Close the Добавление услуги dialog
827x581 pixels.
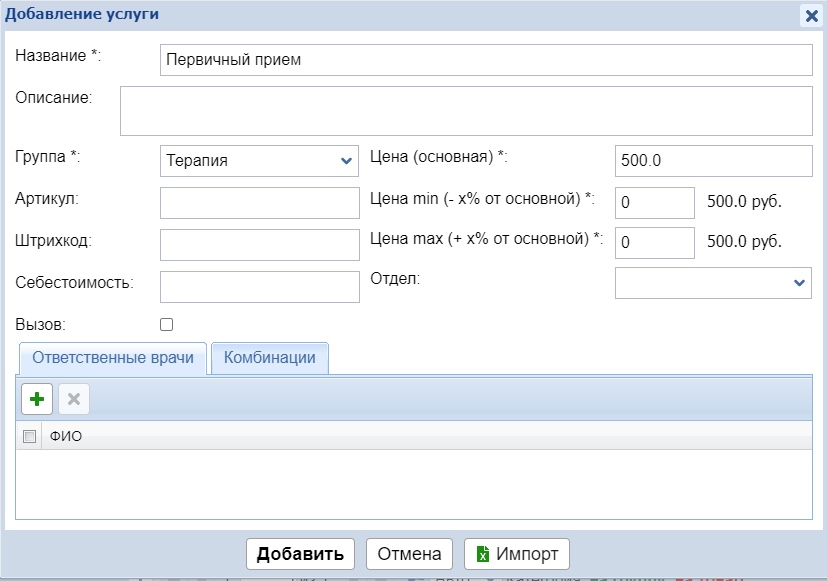pos(811,16)
